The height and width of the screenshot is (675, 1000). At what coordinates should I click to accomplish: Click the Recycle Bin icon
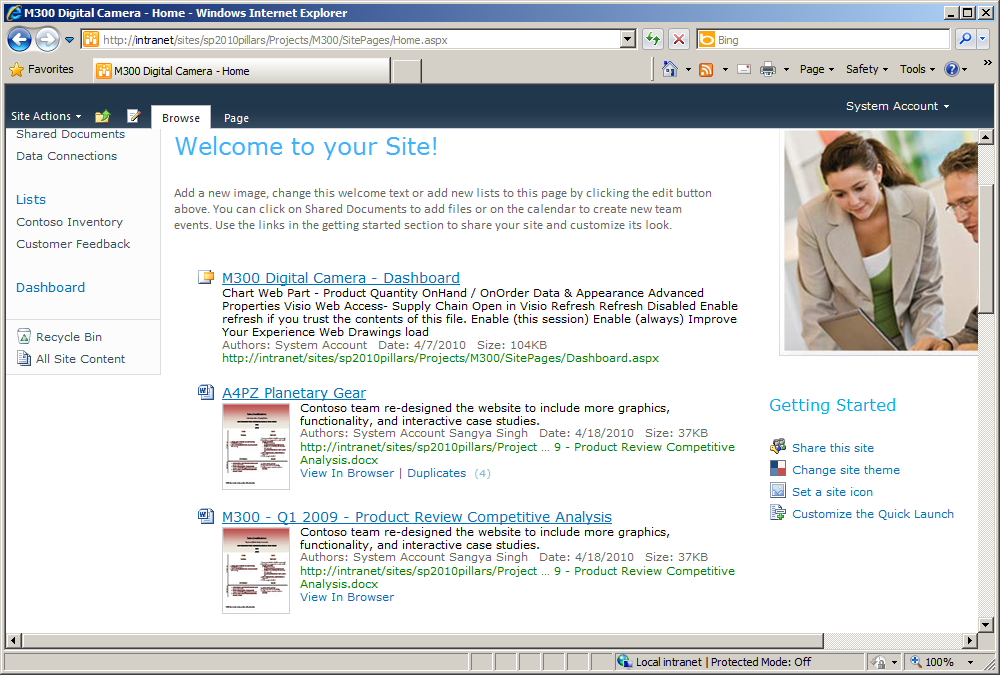pyautogui.click(x=24, y=336)
